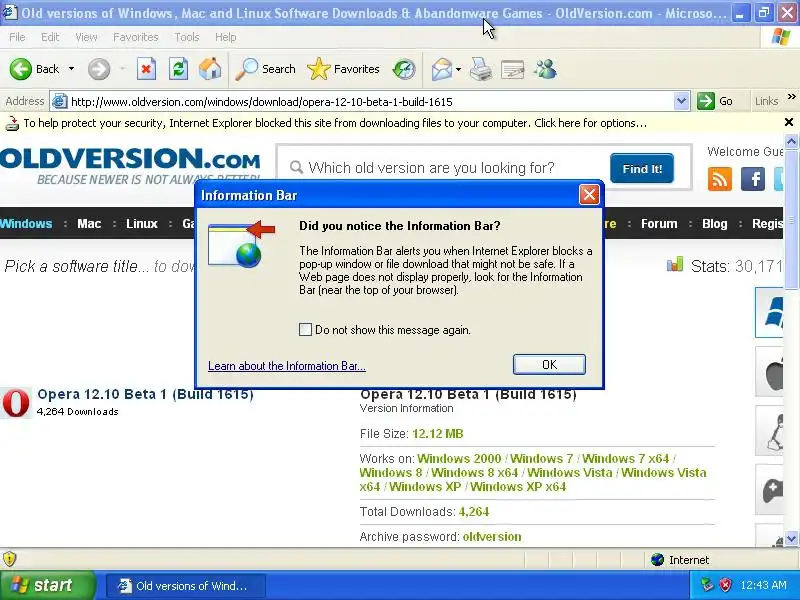The image size is (800, 600).
Task: Open the Edit menu
Action: pyautogui.click(x=50, y=37)
